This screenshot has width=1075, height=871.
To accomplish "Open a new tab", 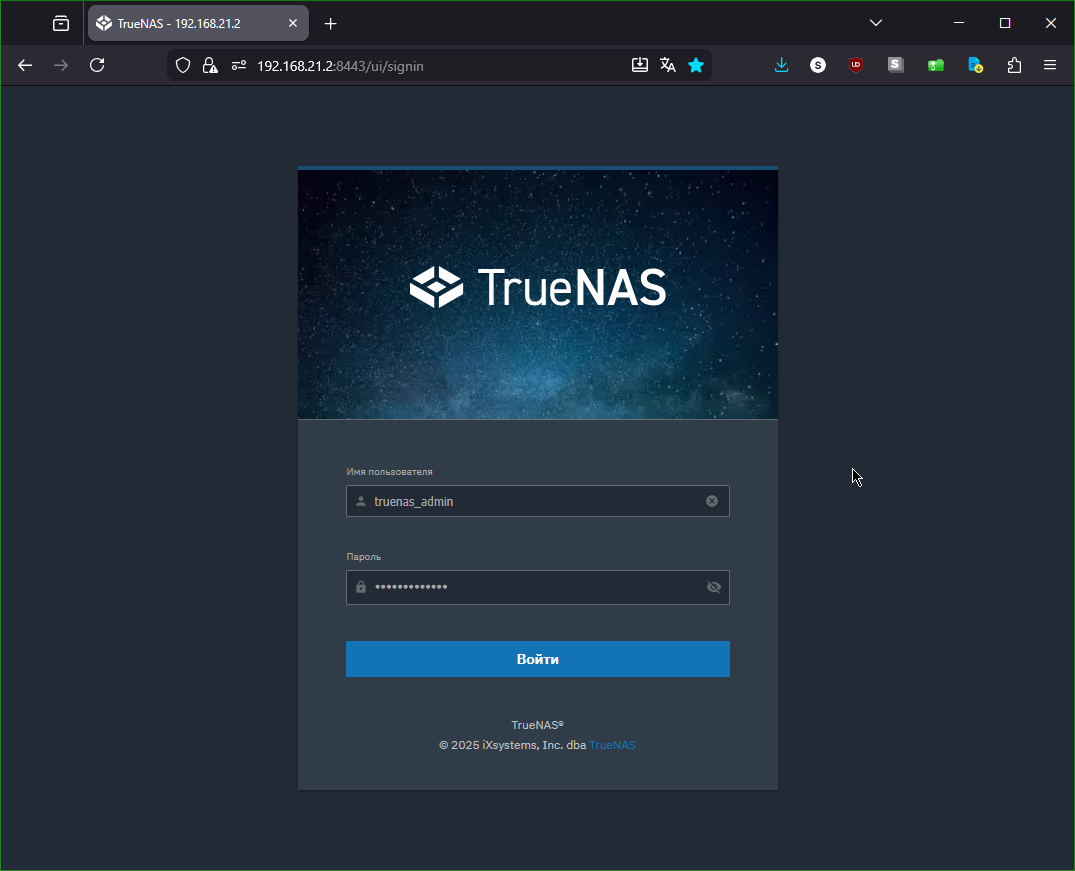I will point(330,24).
